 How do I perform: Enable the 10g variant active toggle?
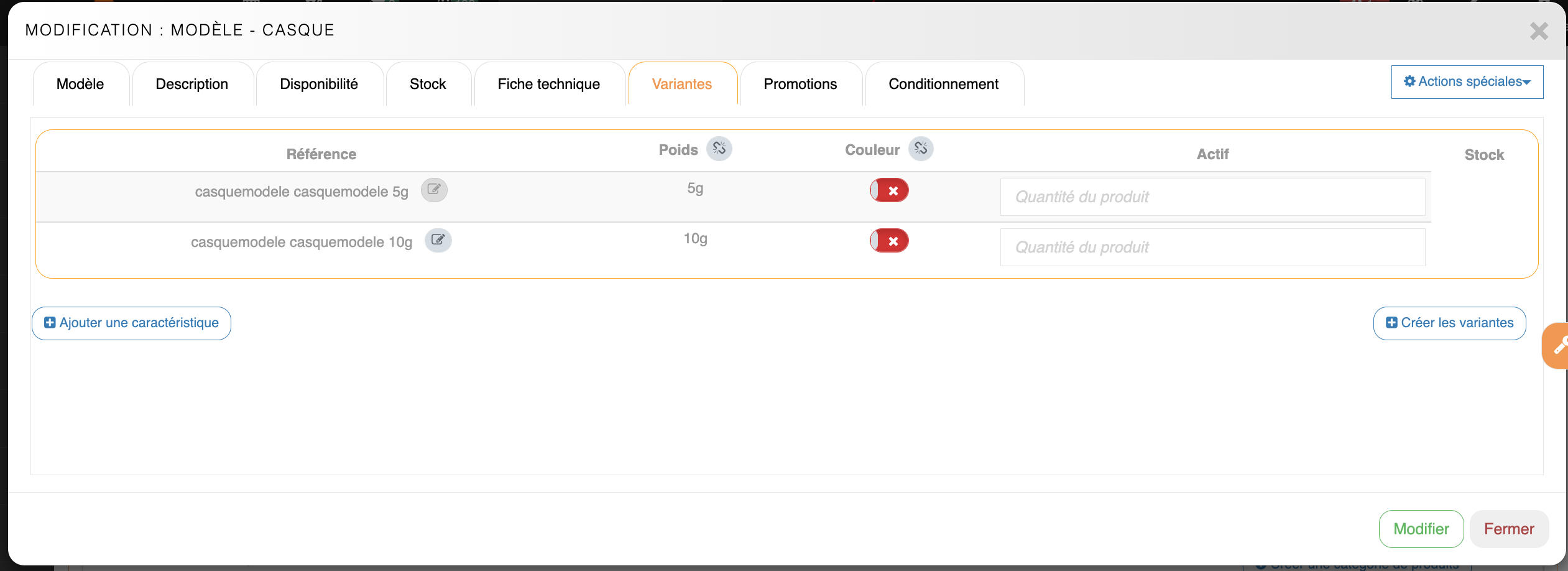pyautogui.click(x=888, y=241)
